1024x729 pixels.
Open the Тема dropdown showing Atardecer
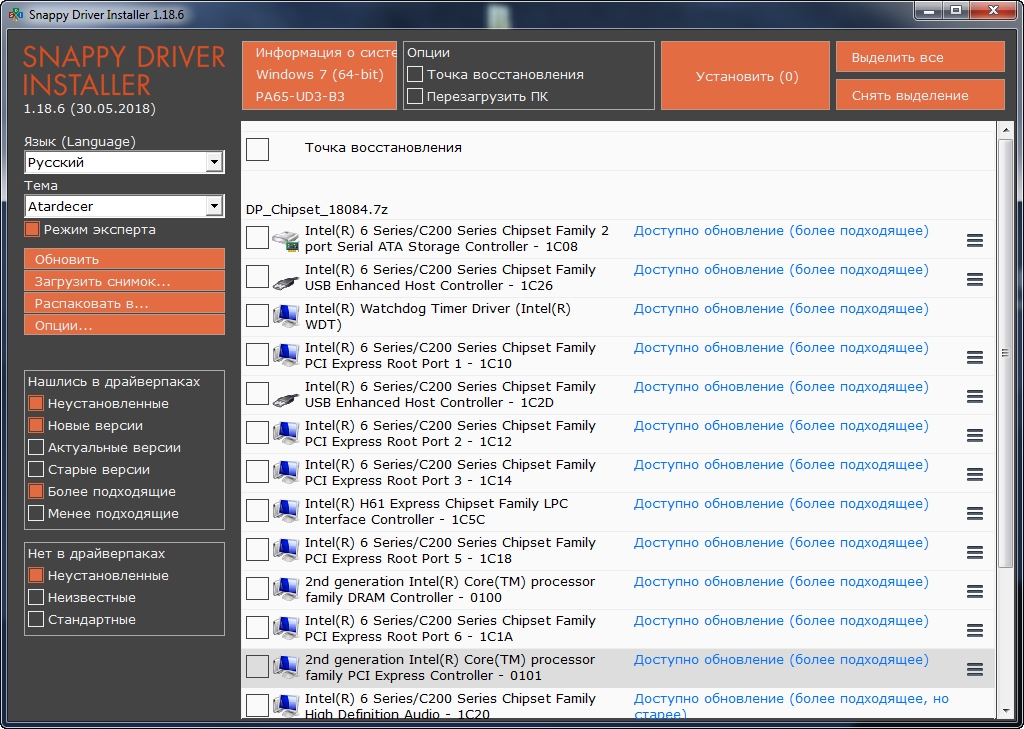point(124,206)
